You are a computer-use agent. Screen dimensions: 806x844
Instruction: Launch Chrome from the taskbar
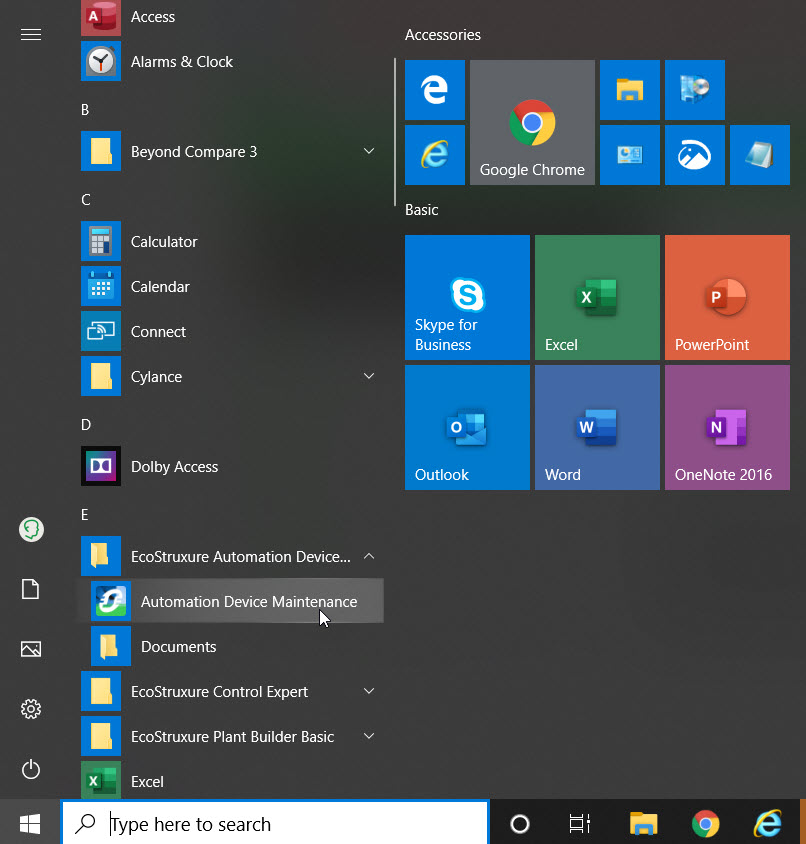[x=706, y=824]
